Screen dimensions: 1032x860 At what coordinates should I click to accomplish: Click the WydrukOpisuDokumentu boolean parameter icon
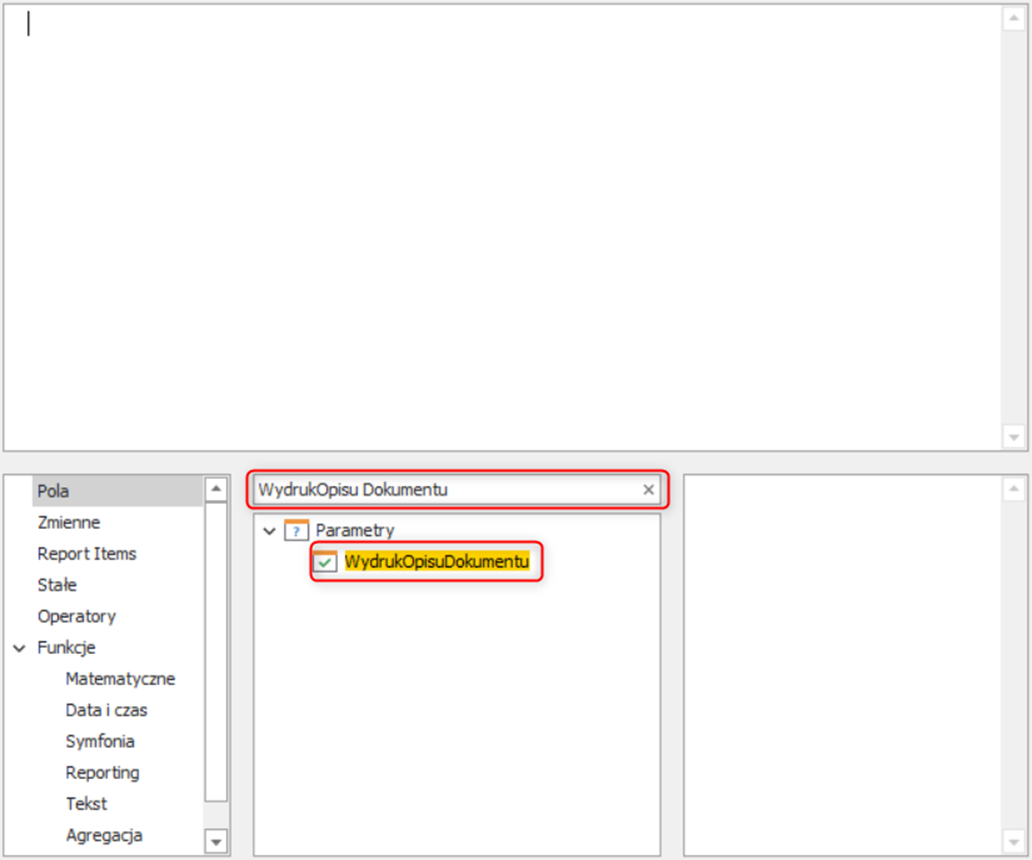pos(325,562)
